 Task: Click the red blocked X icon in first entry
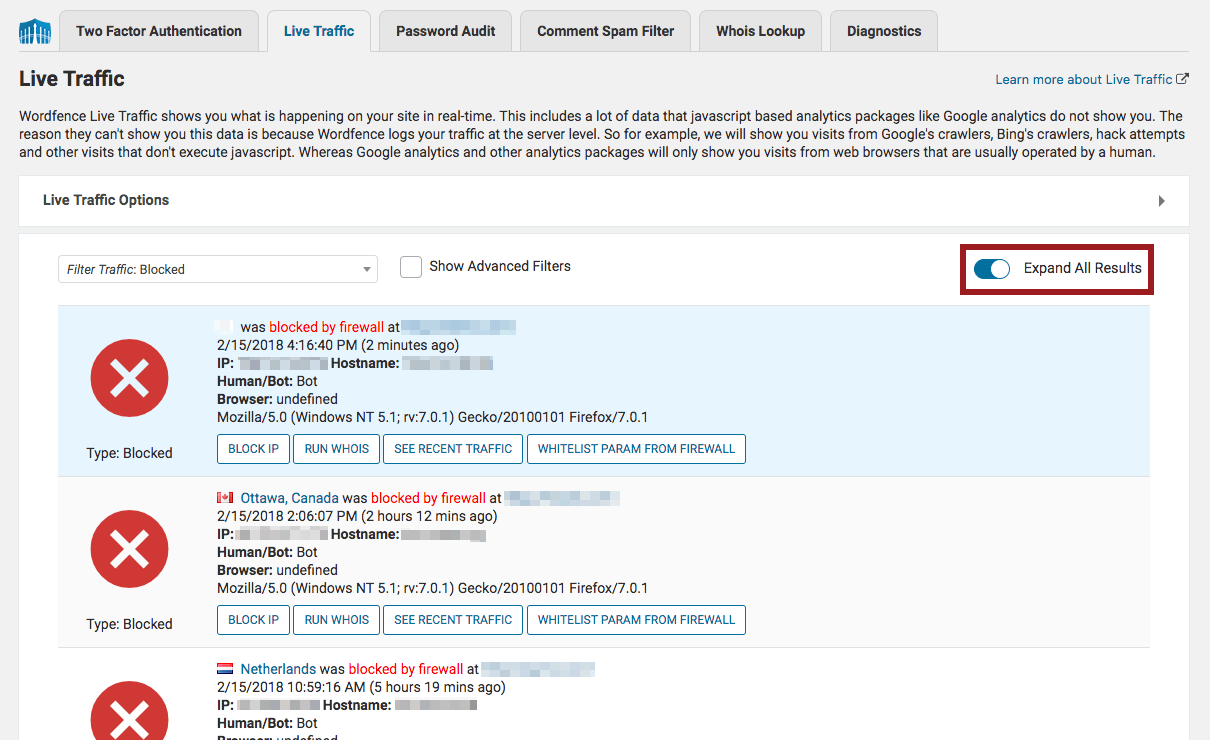(129, 377)
